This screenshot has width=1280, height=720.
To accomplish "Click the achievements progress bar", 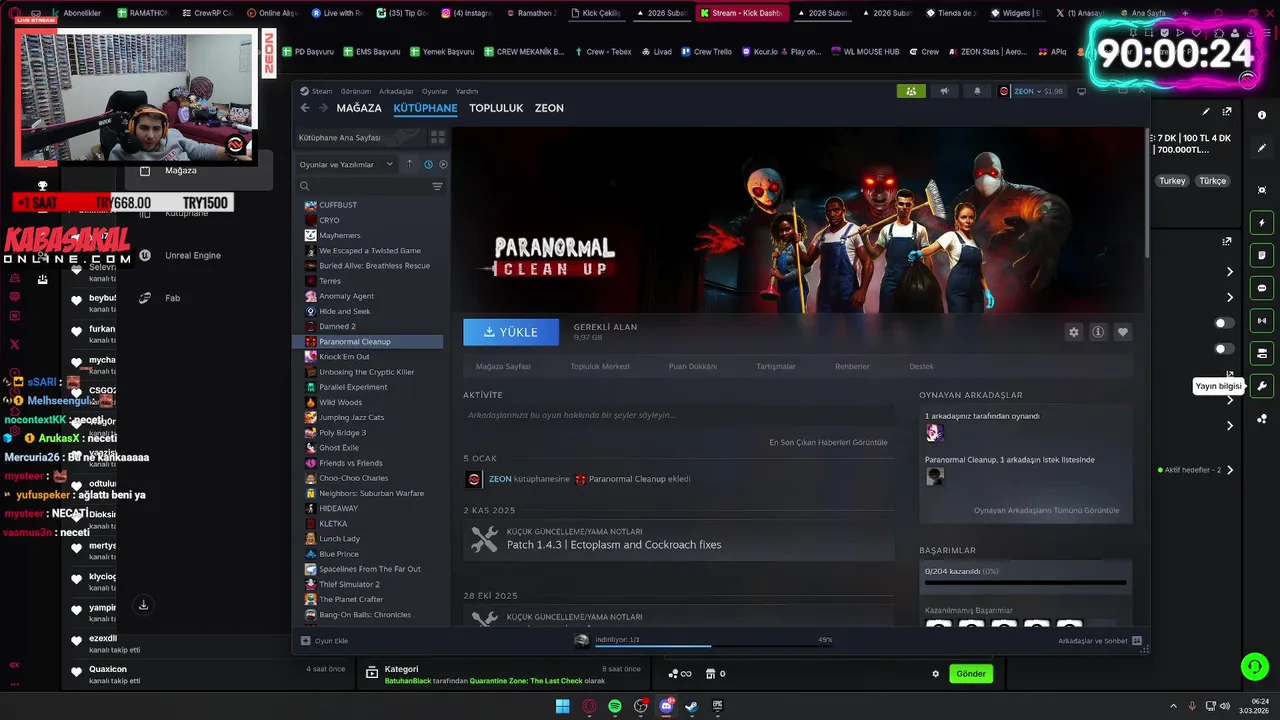I will [1026, 582].
